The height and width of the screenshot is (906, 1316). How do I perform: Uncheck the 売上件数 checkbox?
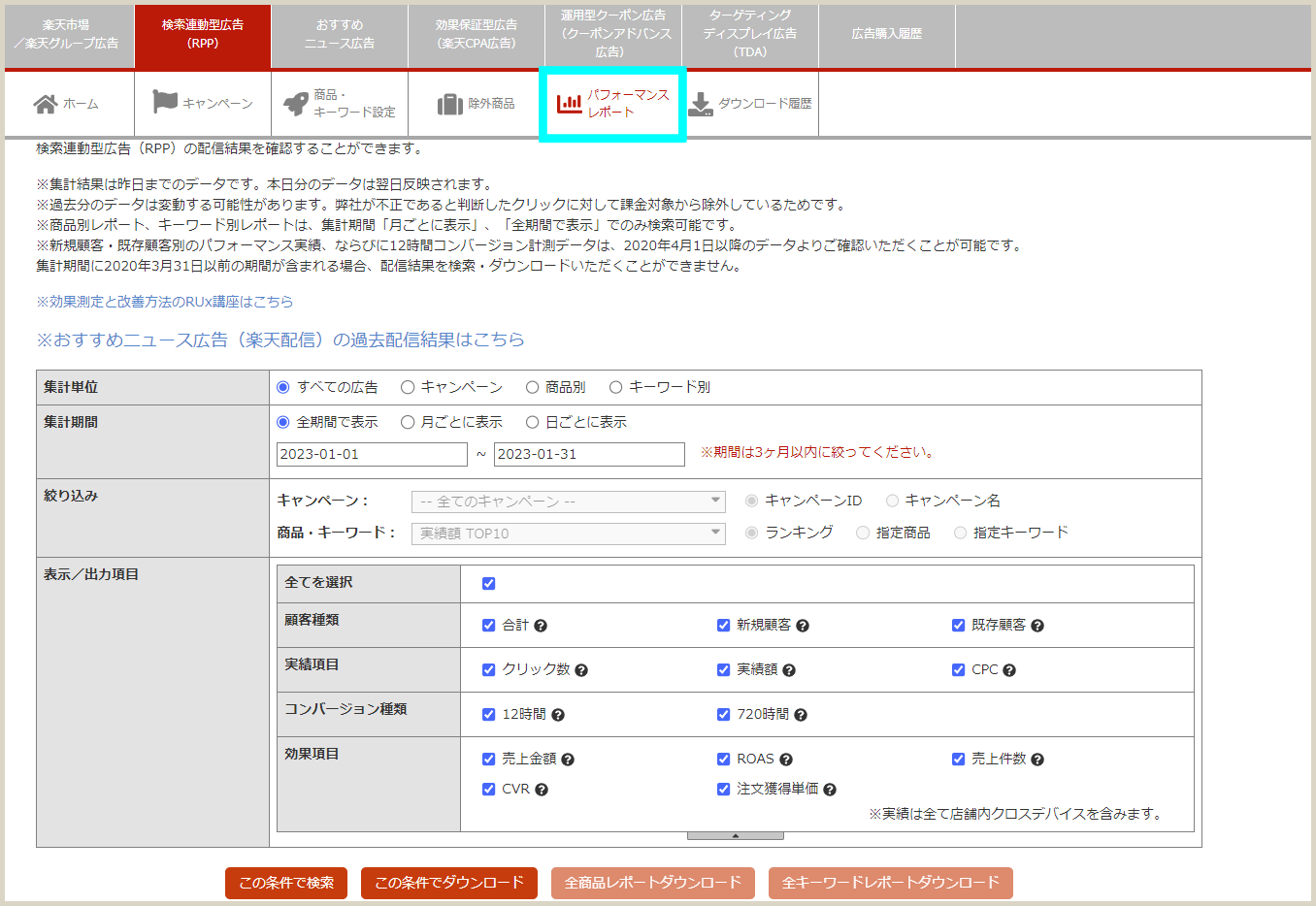pyautogui.click(x=959, y=760)
